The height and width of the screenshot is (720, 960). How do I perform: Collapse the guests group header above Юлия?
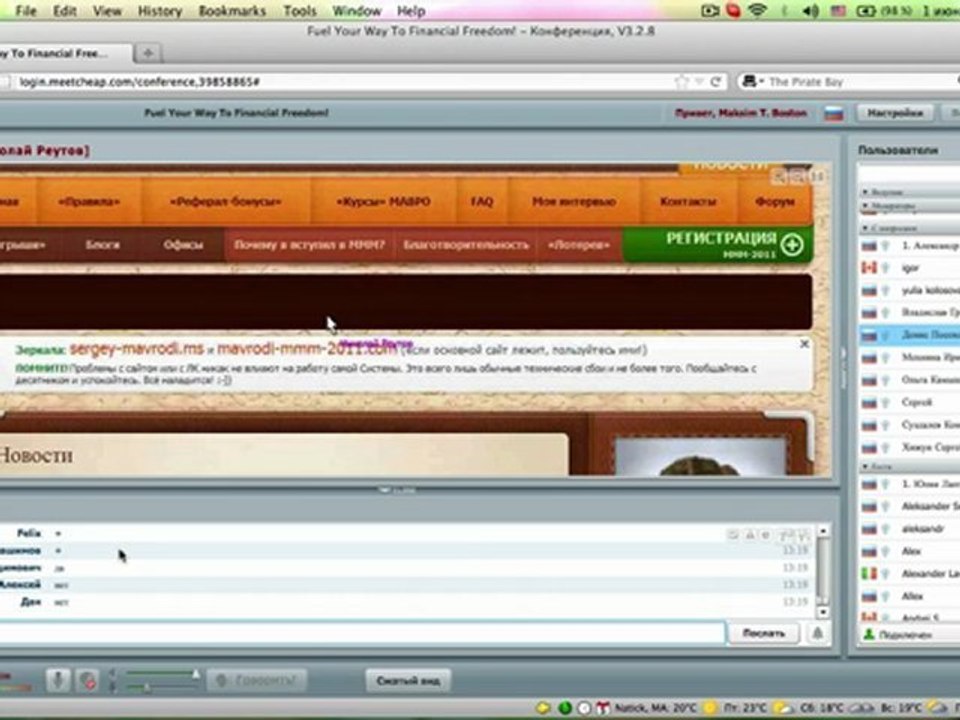click(865, 467)
